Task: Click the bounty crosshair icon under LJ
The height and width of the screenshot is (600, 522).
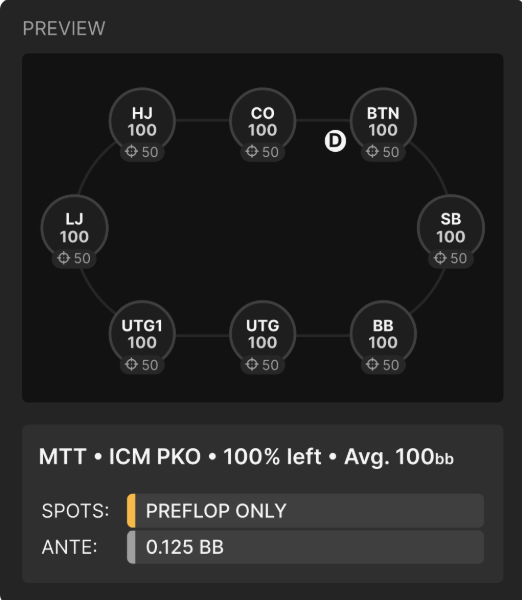Action: click(x=63, y=258)
